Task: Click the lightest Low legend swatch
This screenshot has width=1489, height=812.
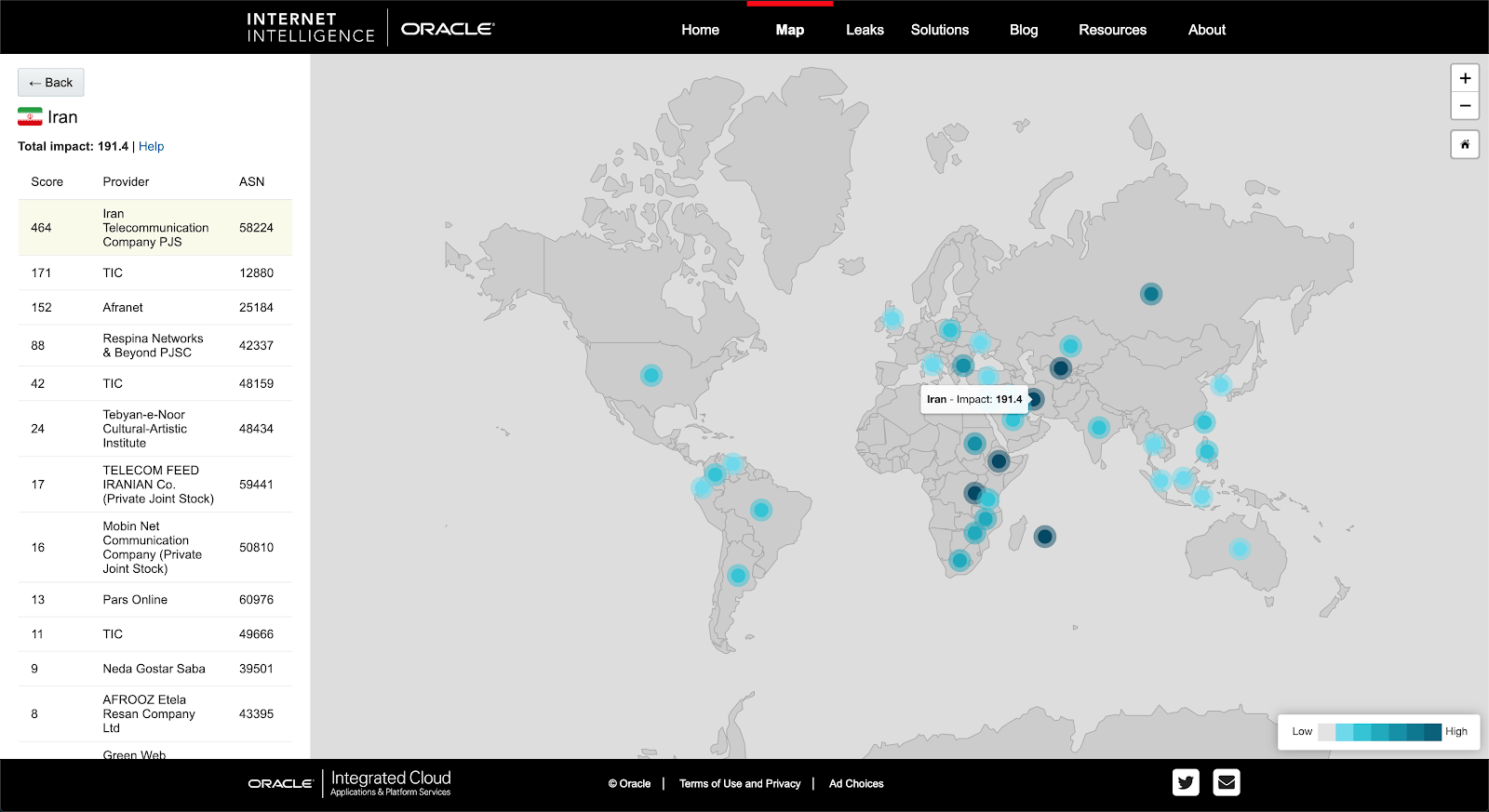Action: tap(1326, 732)
